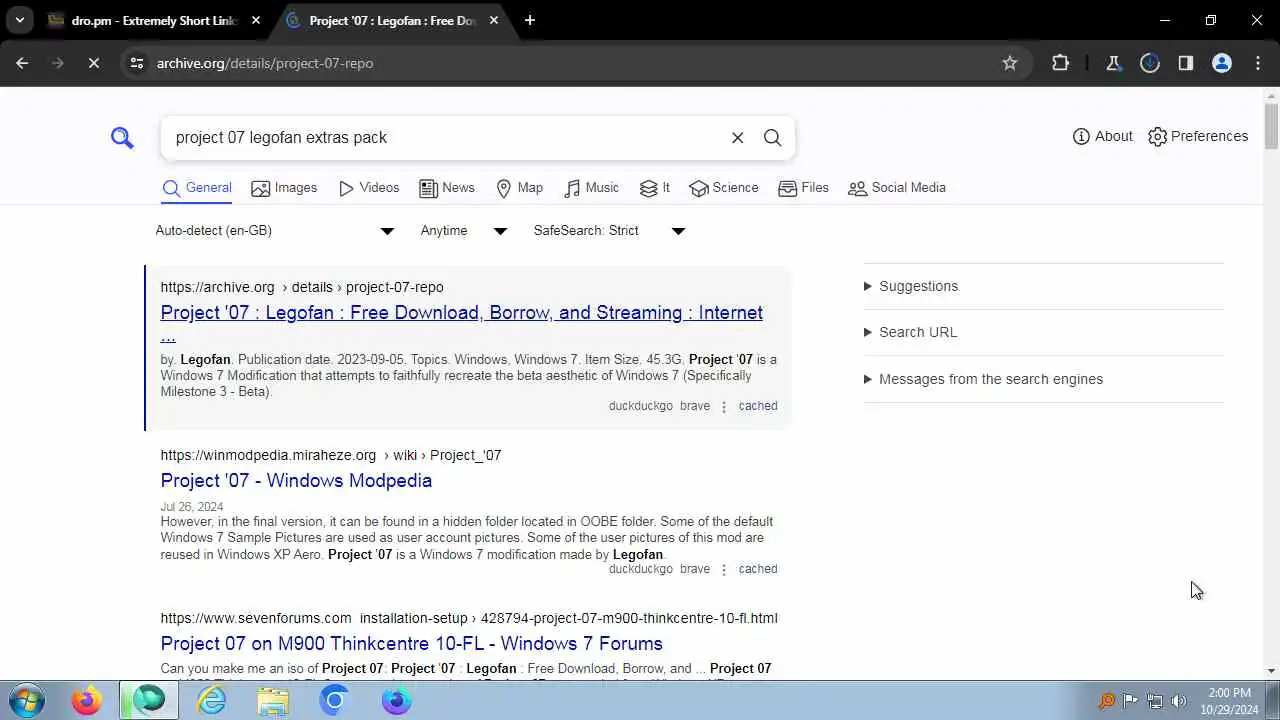Open the tab search dropdown arrow
Screen dimensions: 1280x720
click(19, 20)
